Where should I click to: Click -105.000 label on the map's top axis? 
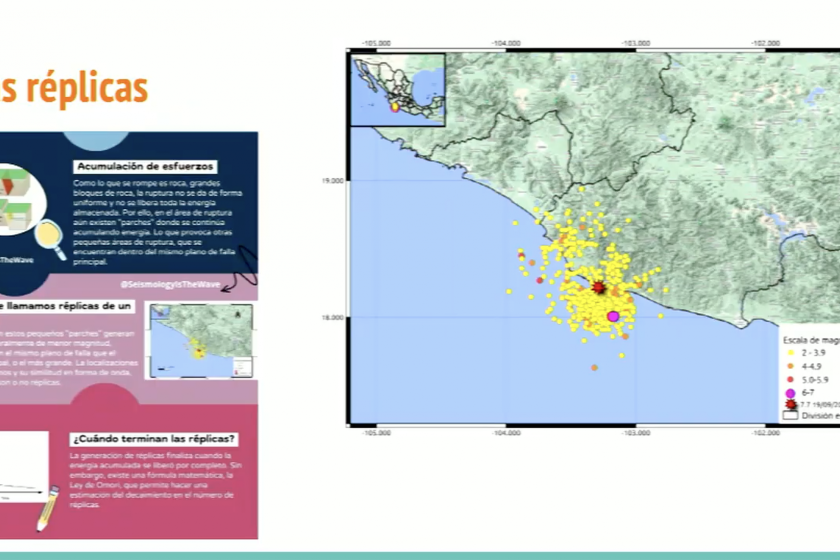click(376, 43)
